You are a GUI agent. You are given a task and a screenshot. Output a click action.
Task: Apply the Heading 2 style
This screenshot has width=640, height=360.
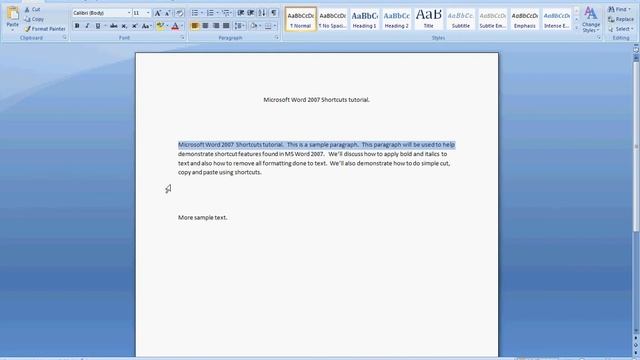(x=396, y=19)
